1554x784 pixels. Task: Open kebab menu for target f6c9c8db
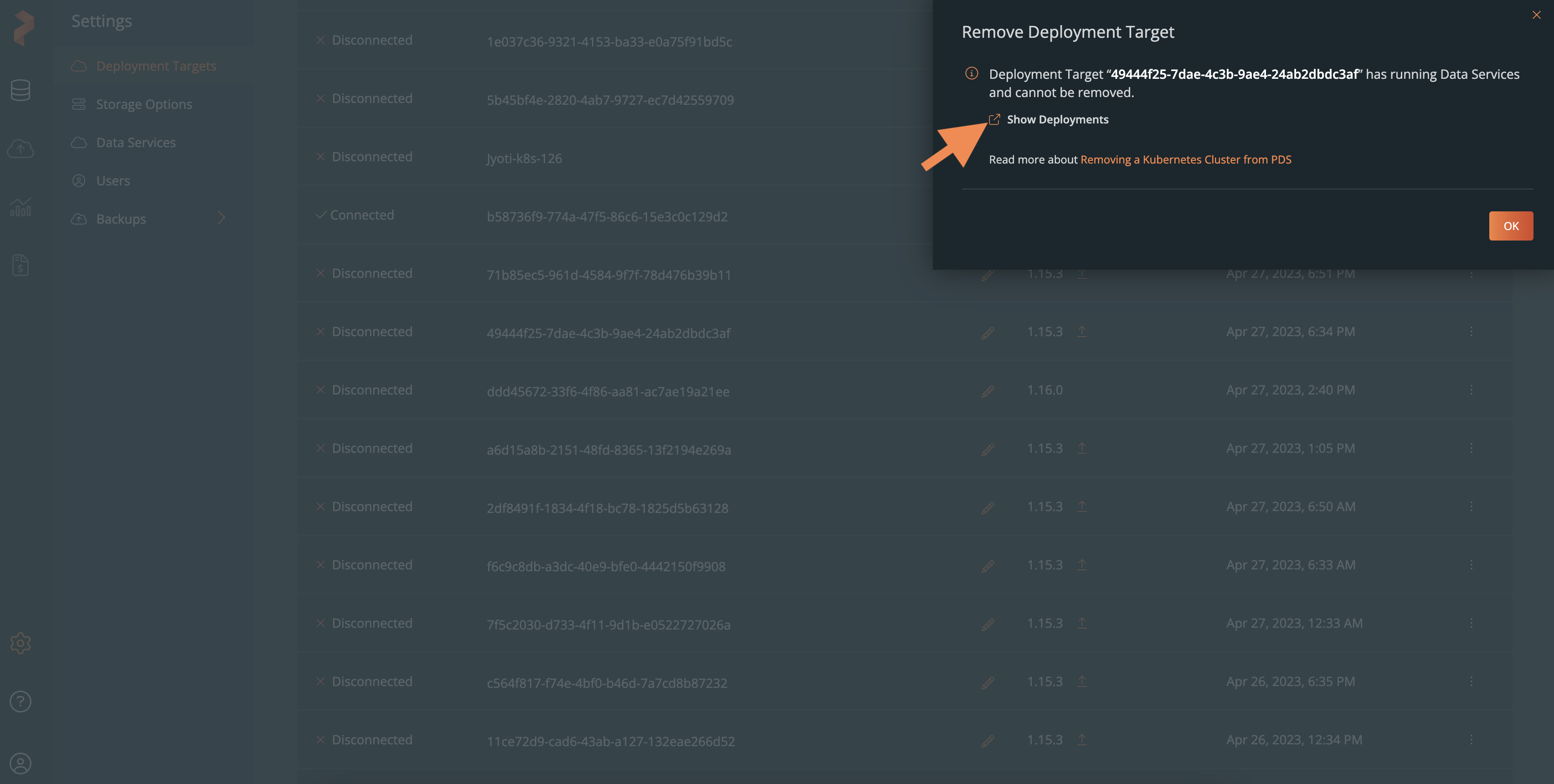tap(1472, 564)
